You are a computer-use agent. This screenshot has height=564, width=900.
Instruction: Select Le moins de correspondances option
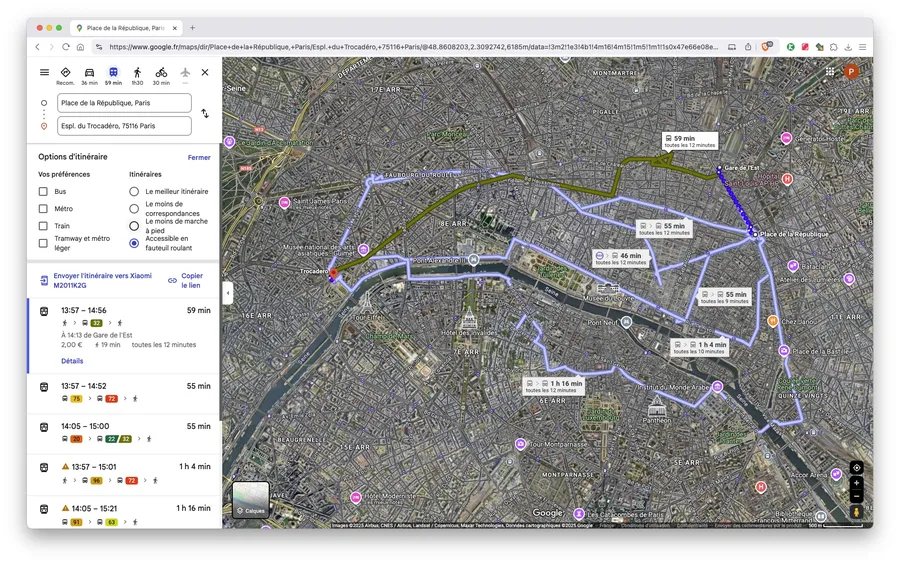pos(134,209)
